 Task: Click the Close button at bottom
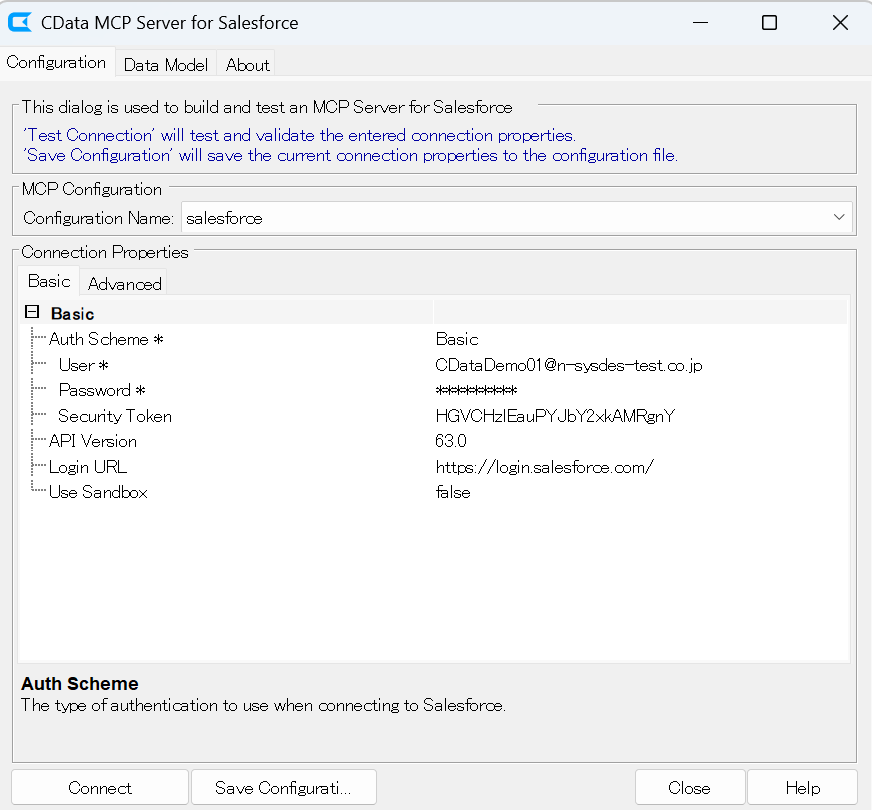pyautogui.click(x=690, y=787)
